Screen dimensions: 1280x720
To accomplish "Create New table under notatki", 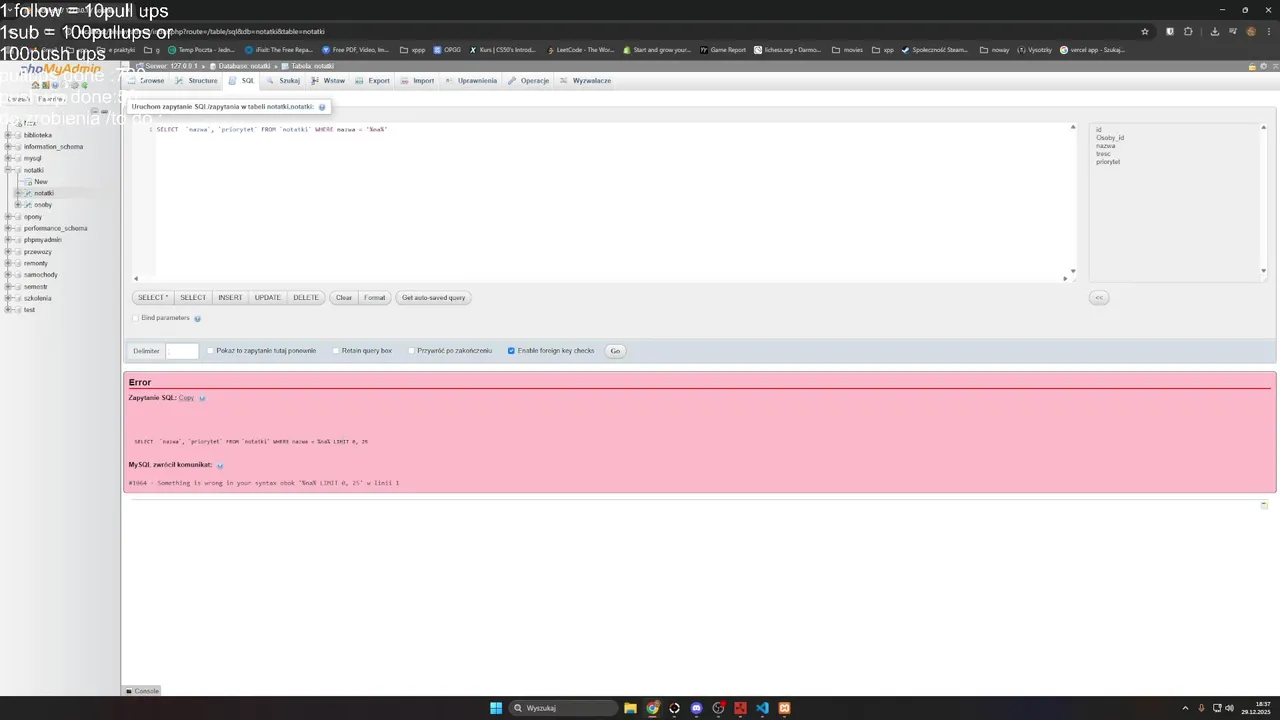I will tap(41, 182).
